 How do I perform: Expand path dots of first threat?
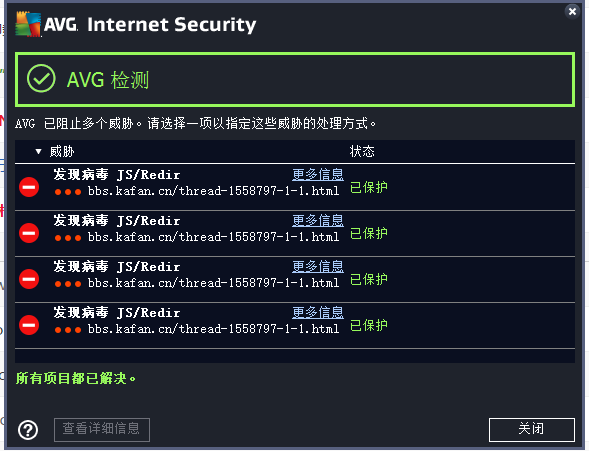click(x=68, y=192)
